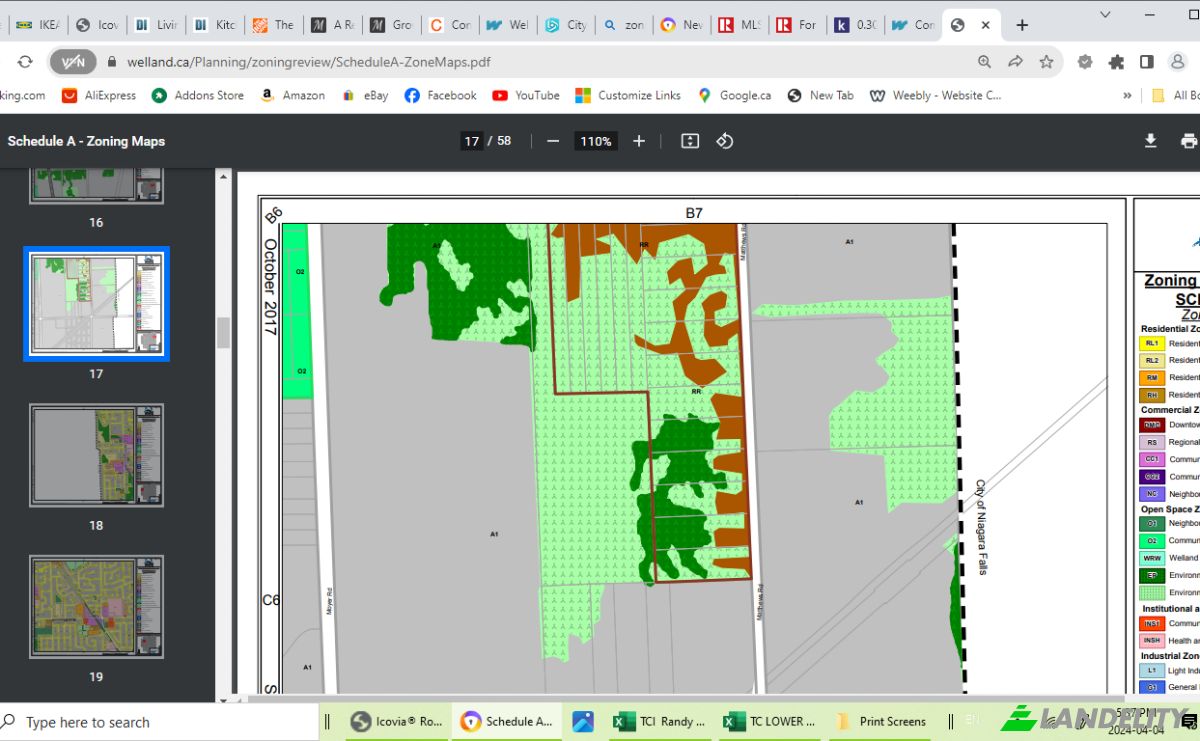Open Icovia Ro... taskbar app
The width and height of the screenshot is (1200, 741).
coord(397,721)
